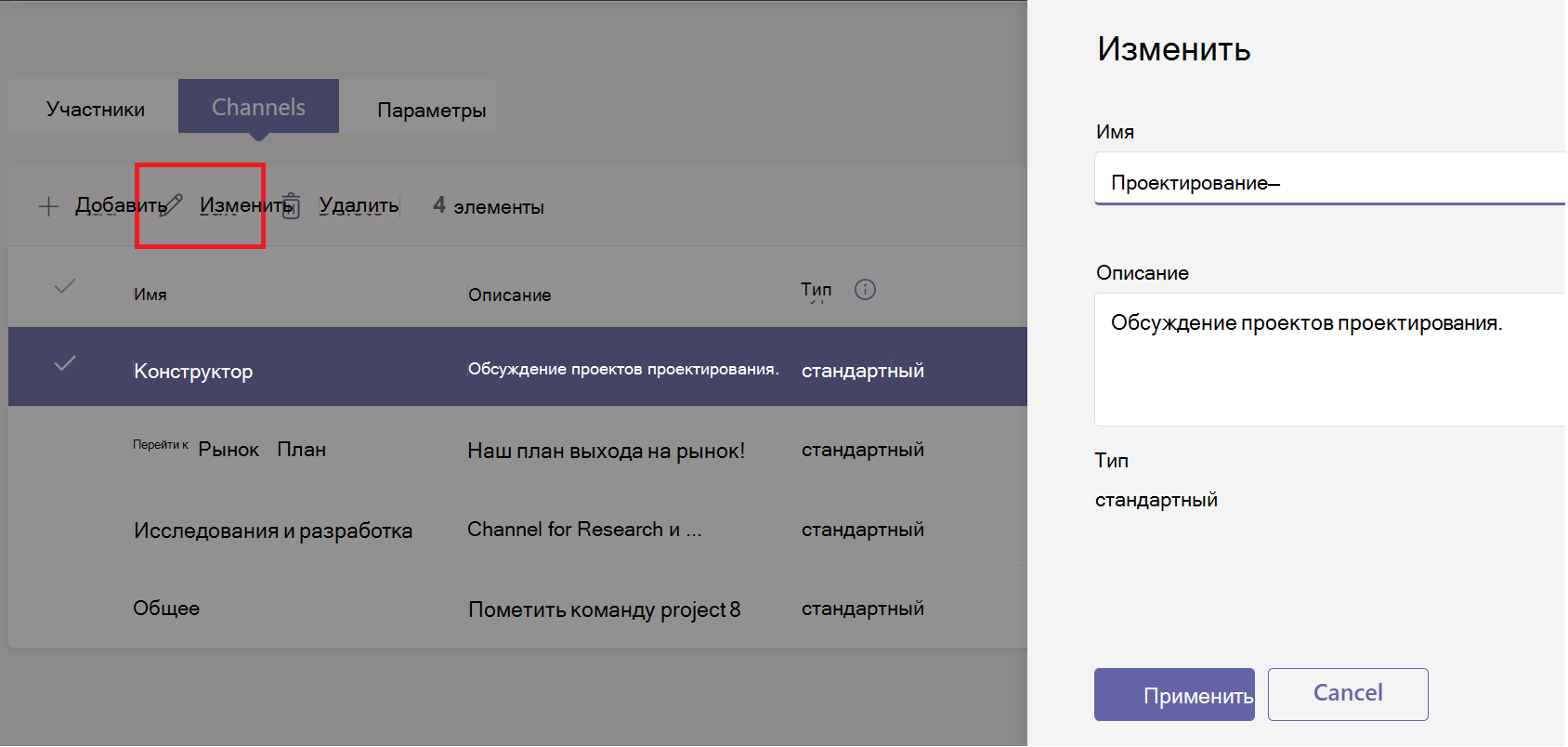Click the info icon beside Тип header
The image size is (1568, 747).
tap(865, 290)
